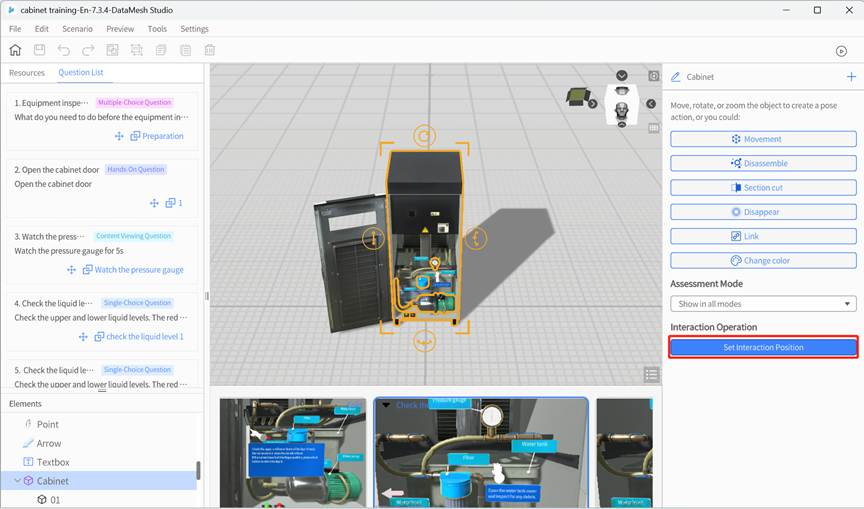
Task: Click the Save icon in the toolbar
Action: pyautogui.click(x=39, y=50)
